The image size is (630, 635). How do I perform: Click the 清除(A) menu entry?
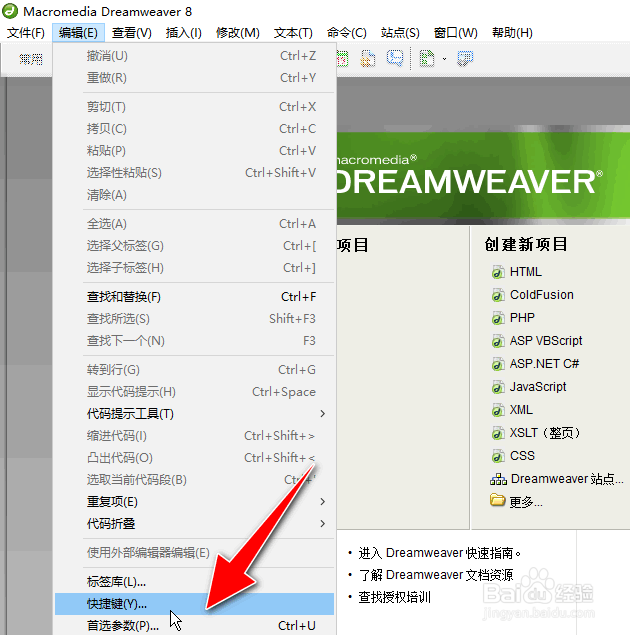click(x=194, y=195)
